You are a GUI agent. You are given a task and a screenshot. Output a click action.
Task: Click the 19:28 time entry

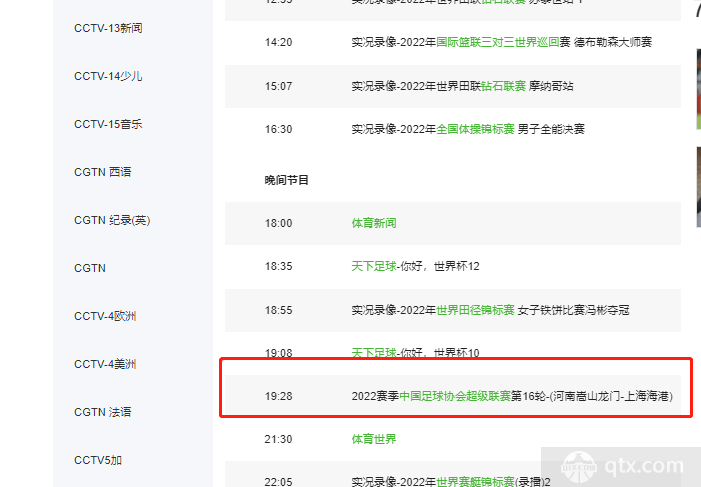(x=279, y=396)
